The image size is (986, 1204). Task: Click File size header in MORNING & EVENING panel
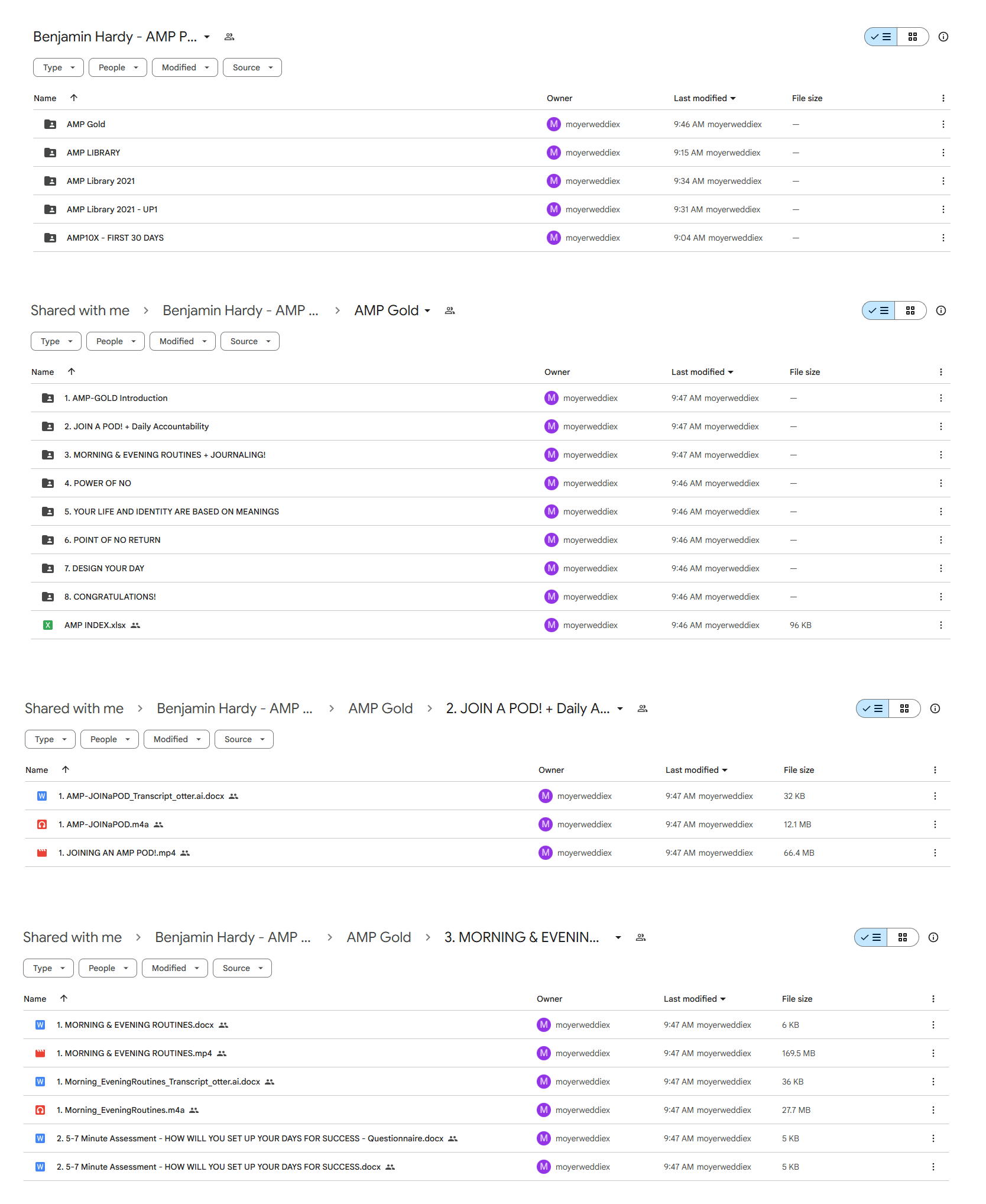pos(797,999)
